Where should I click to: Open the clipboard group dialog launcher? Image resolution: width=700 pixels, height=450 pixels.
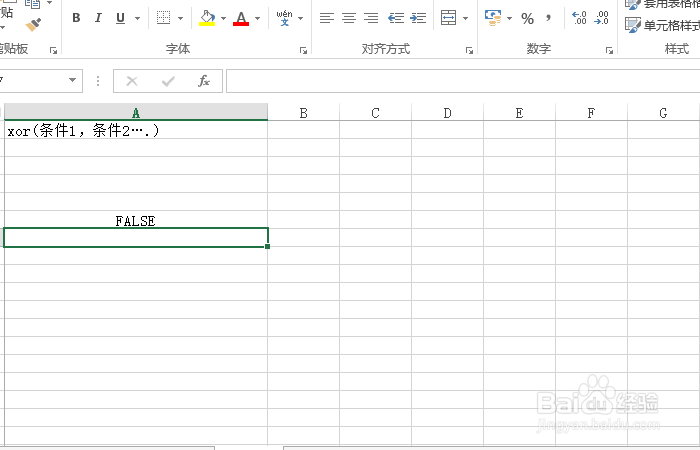coord(54,50)
